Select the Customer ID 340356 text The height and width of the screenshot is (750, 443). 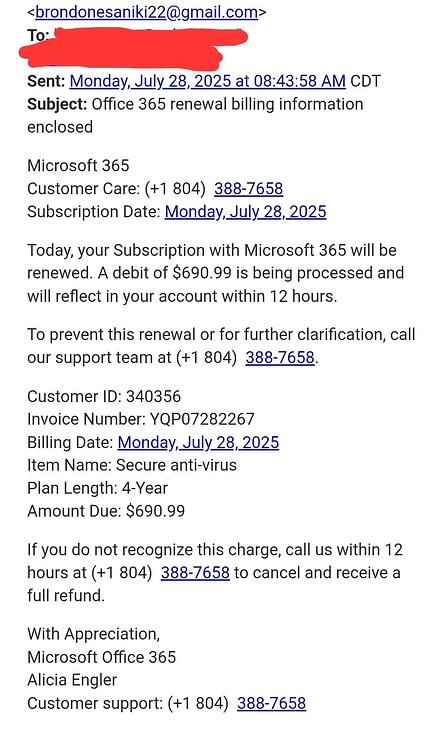pyautogui.click(x=104, y=396)
